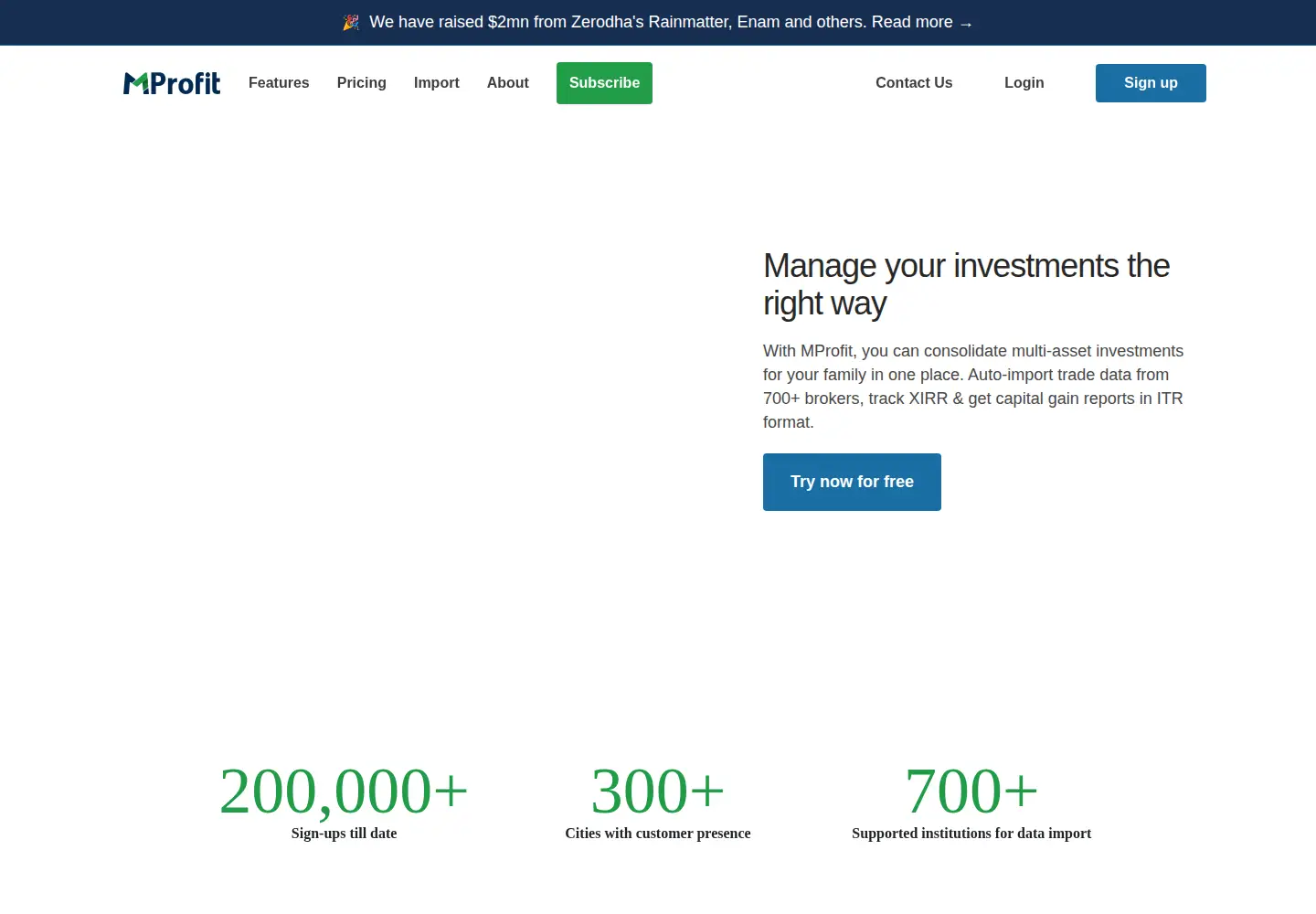Click the blue Sign up button
1316x914 pixels.
click(1151, 83)
